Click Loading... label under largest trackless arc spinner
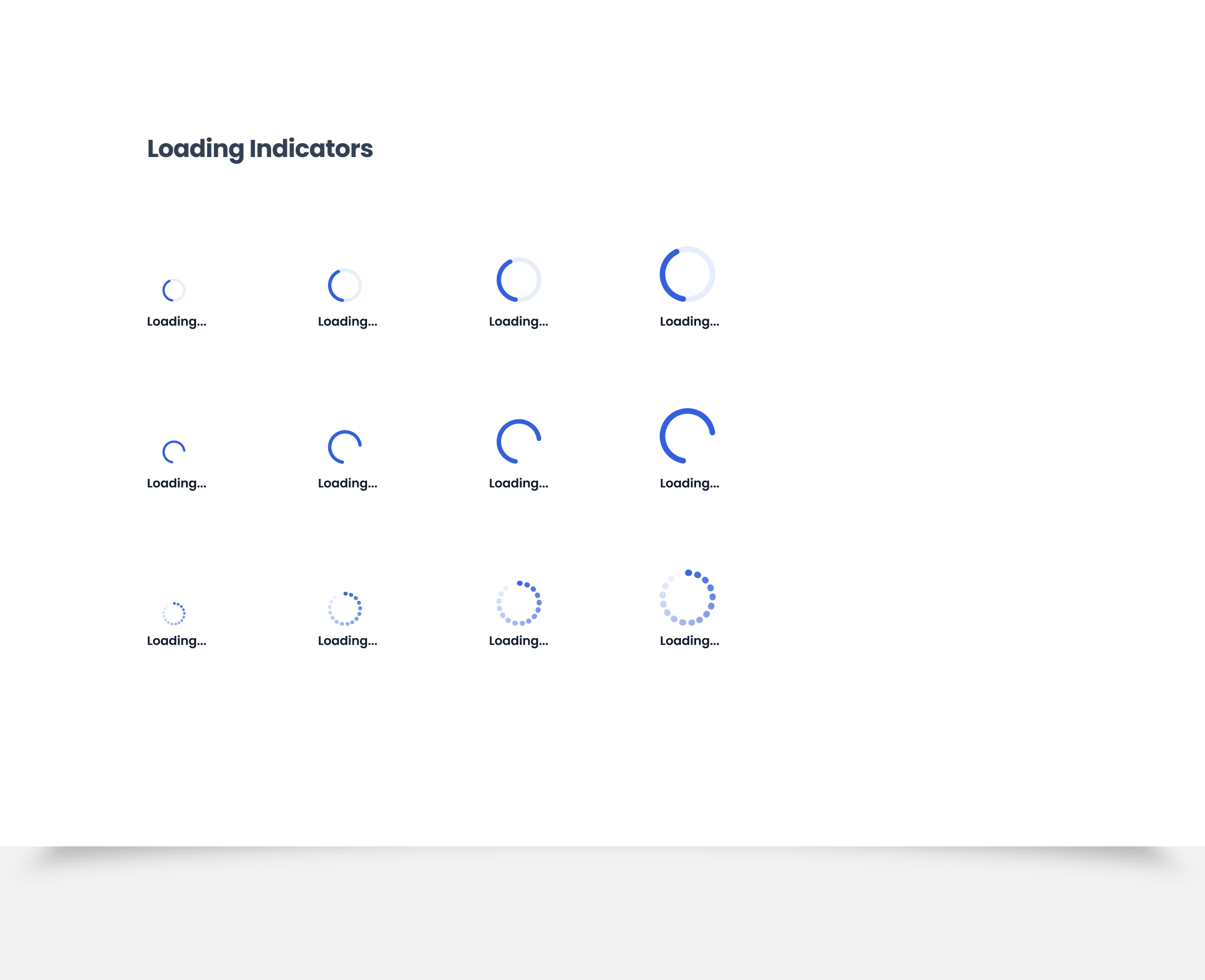This screenshot has height=980, width=1205. tap(689, 483)
